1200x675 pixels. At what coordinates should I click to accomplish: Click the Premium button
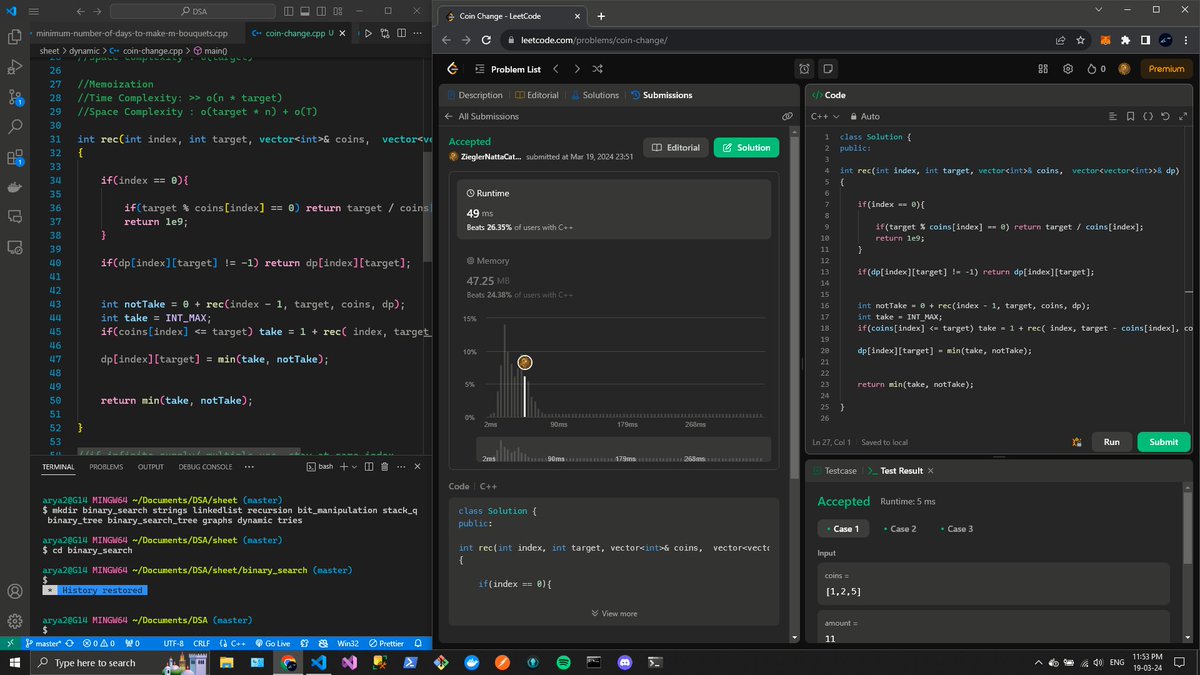pos(1166,69)
